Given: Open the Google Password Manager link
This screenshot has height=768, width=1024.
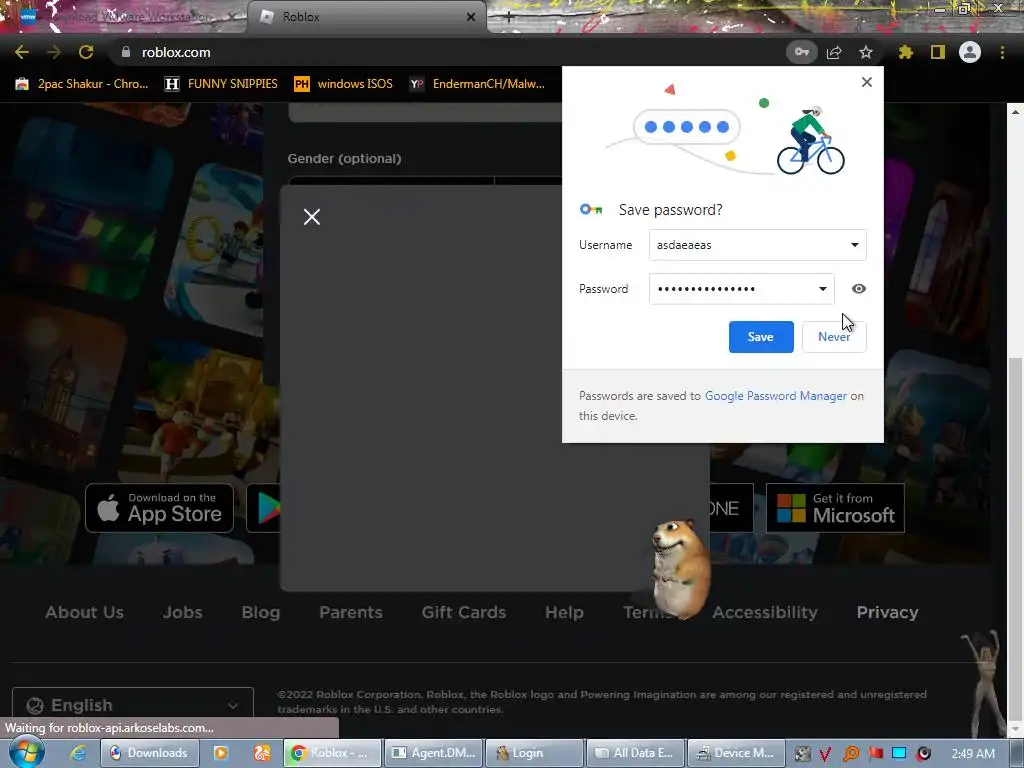Looking at the screenshot, I should click(775, 396).
